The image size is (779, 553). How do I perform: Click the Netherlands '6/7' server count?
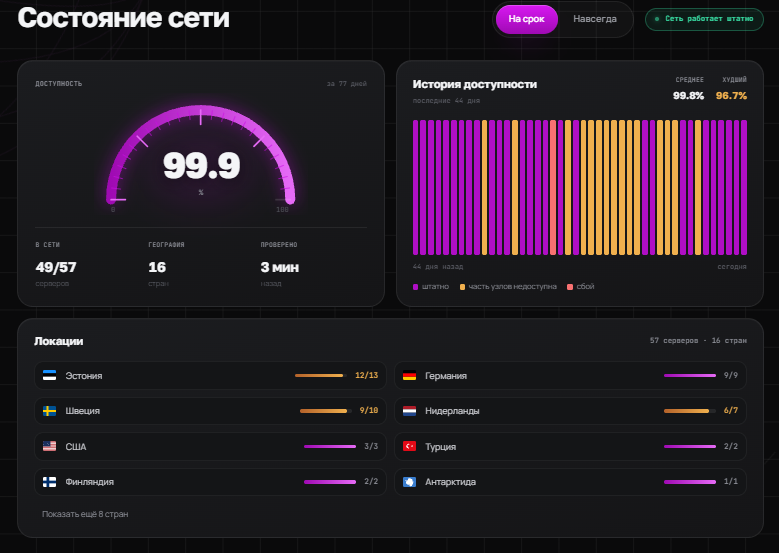(x=730, y=410)
